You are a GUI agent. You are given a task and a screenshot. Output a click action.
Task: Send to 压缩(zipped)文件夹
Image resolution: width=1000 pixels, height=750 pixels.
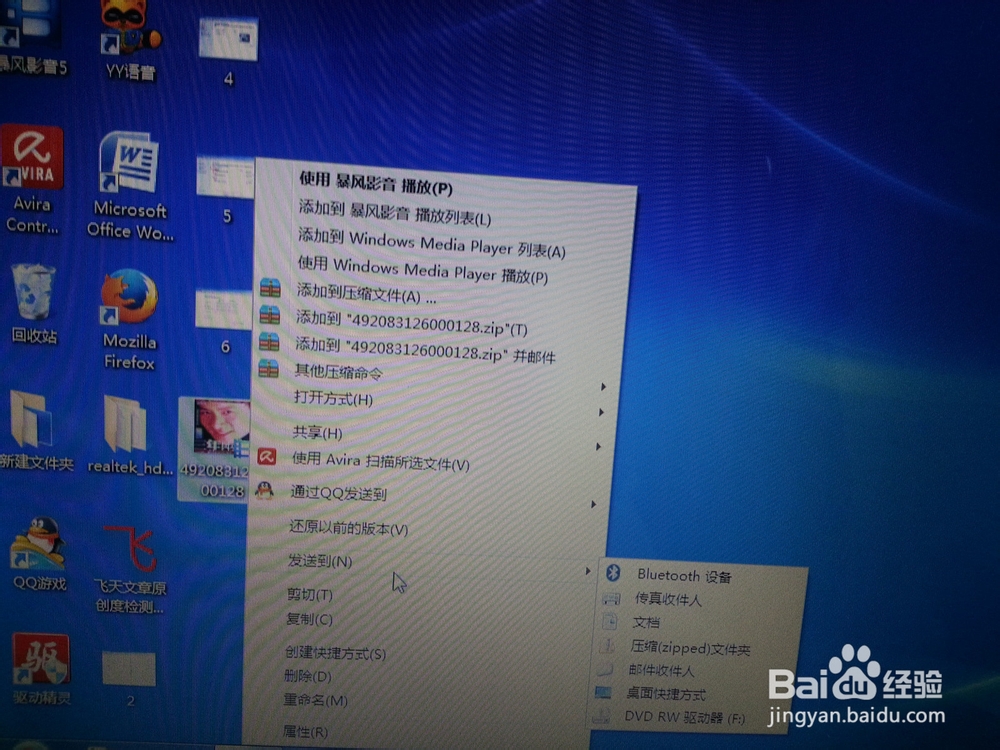point(690,649)
